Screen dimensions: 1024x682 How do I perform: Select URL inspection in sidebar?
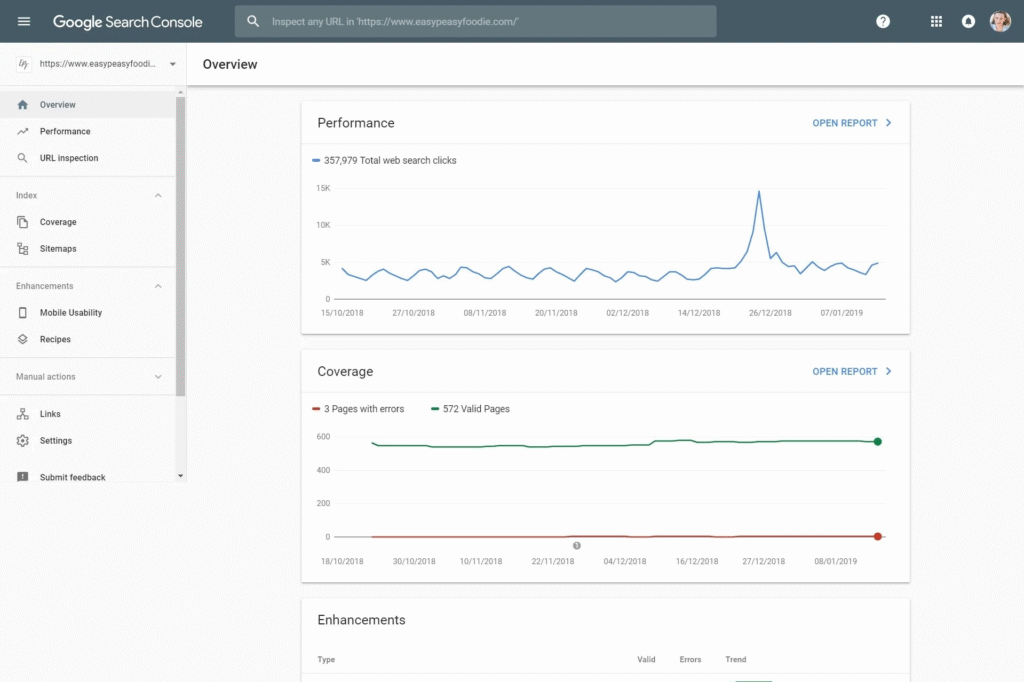click(69, 158)
